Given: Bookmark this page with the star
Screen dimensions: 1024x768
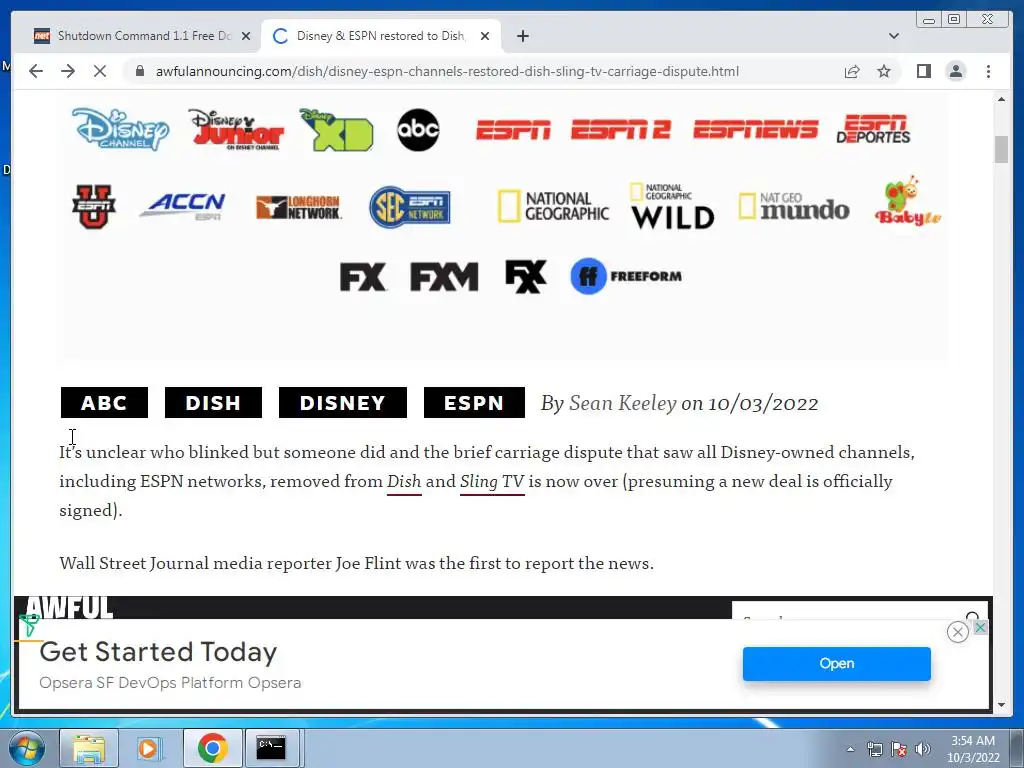Looking at the screenshot, I should pyautogui.click(x=884, y=71).
